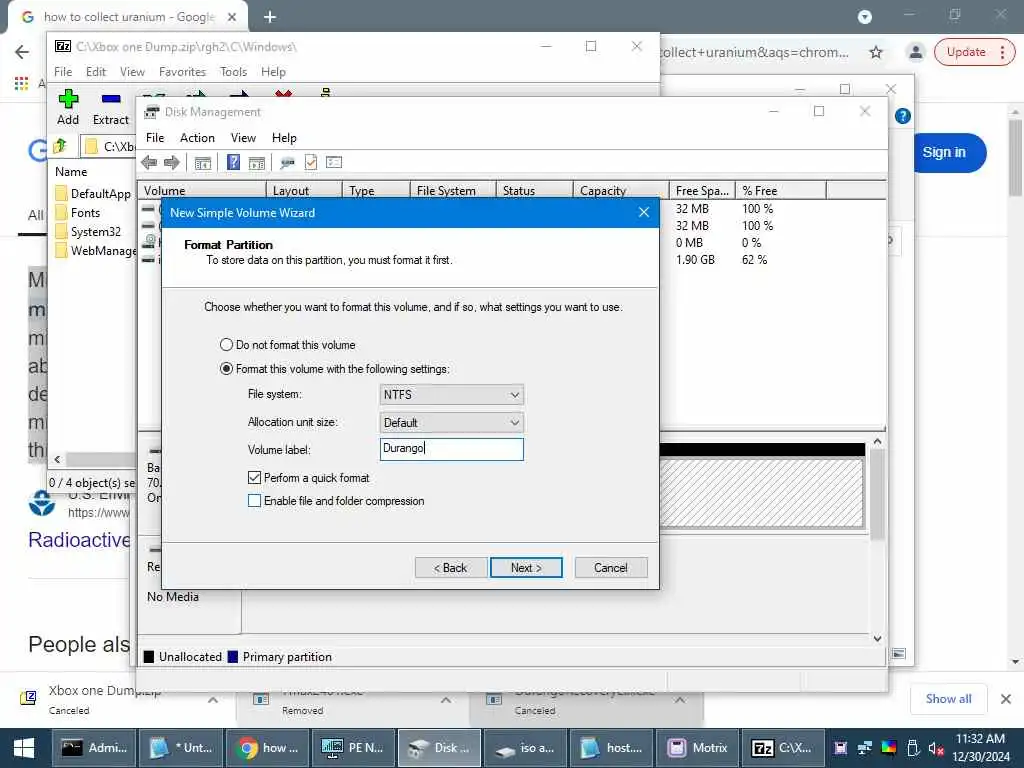
Task: Expand the Durango recovery download chevron
Action: 680,699
